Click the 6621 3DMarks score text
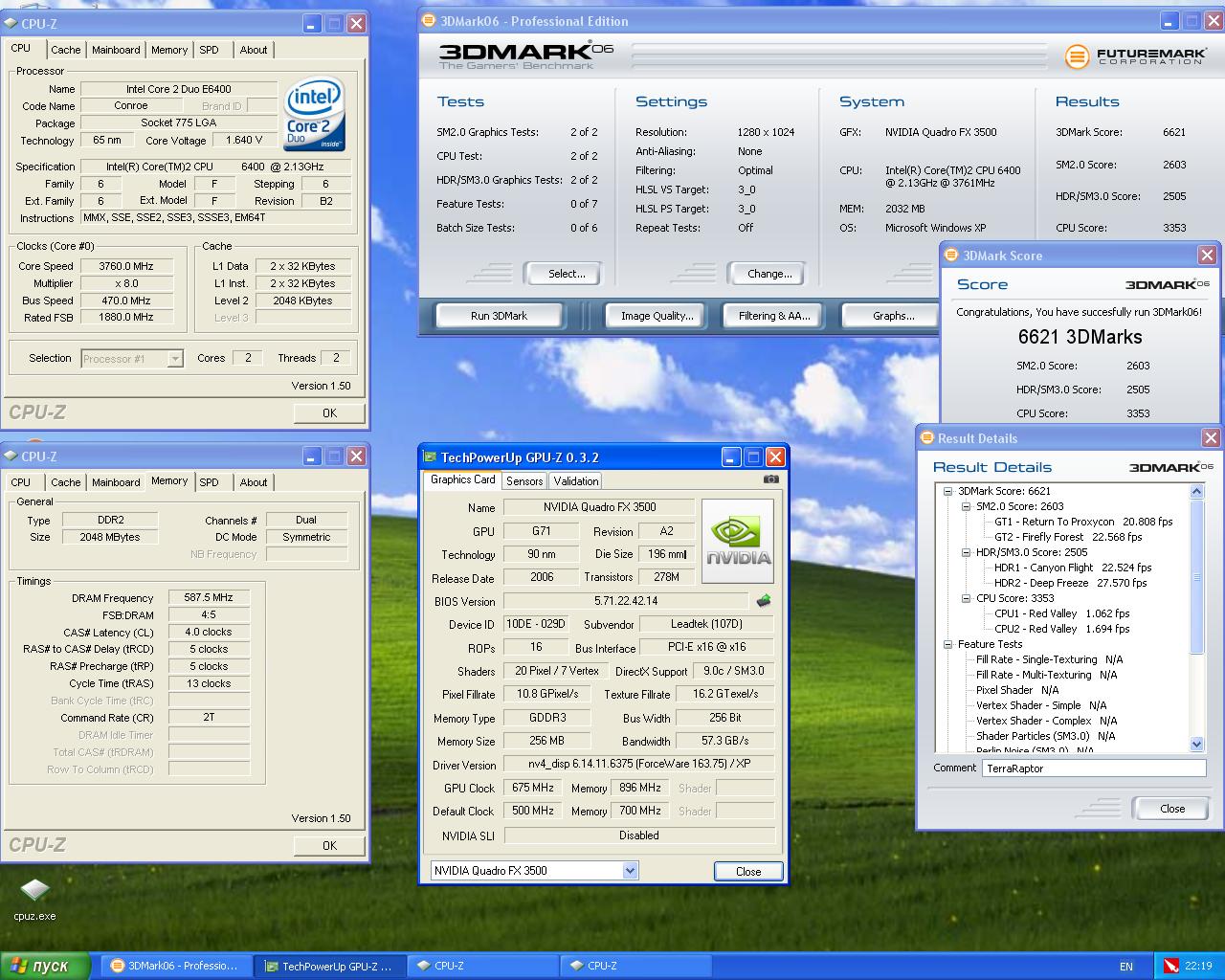Viewport: 1225px width, 980px height. pos(1080,337)
